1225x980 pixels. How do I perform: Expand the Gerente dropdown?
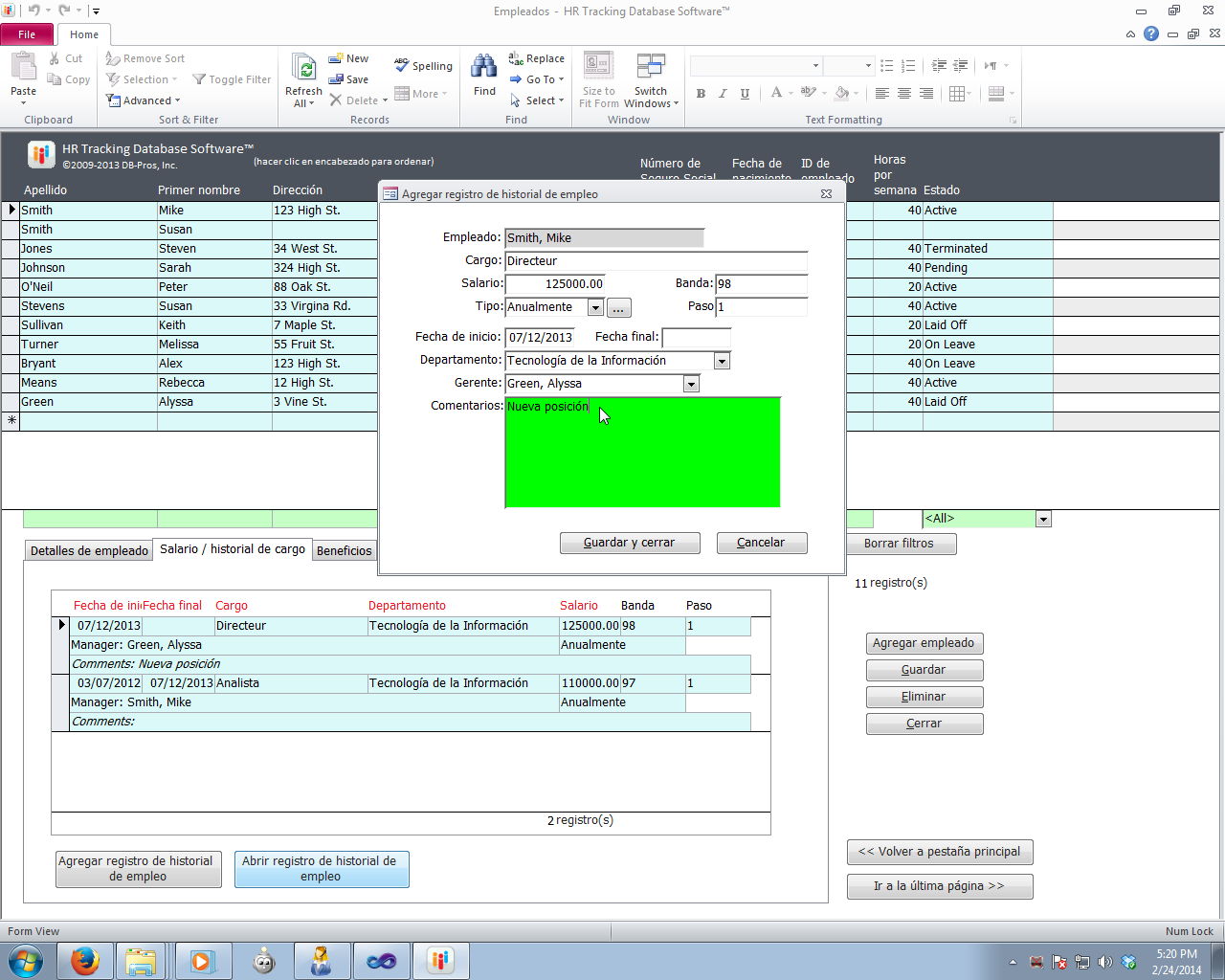[x=691, y=384]
